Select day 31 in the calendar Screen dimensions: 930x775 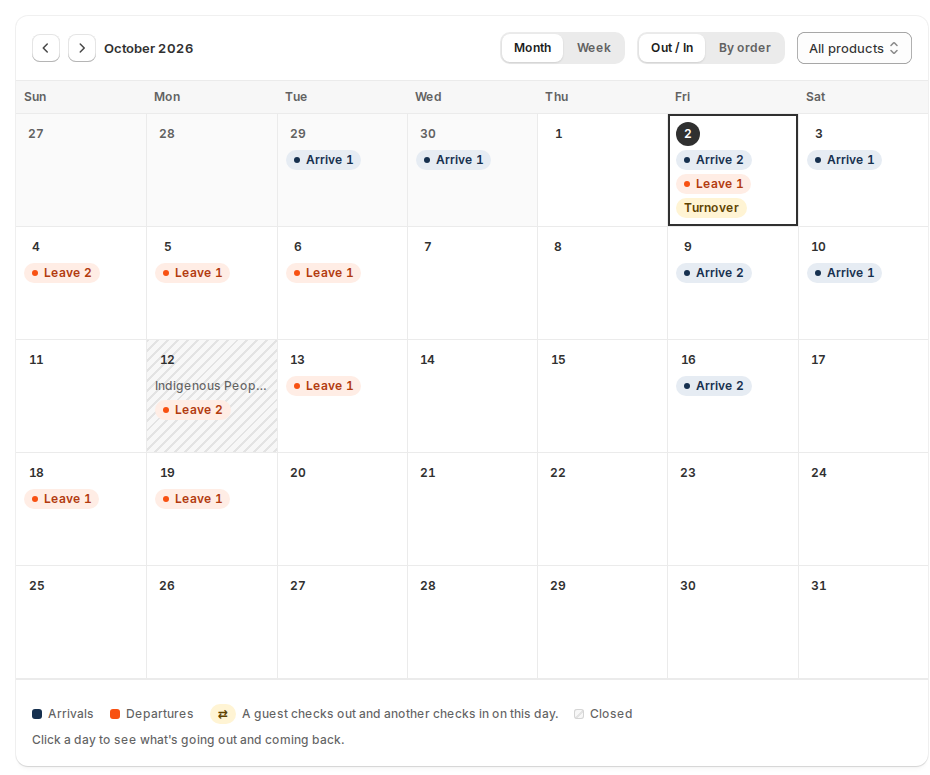click(x=864, y=622)
